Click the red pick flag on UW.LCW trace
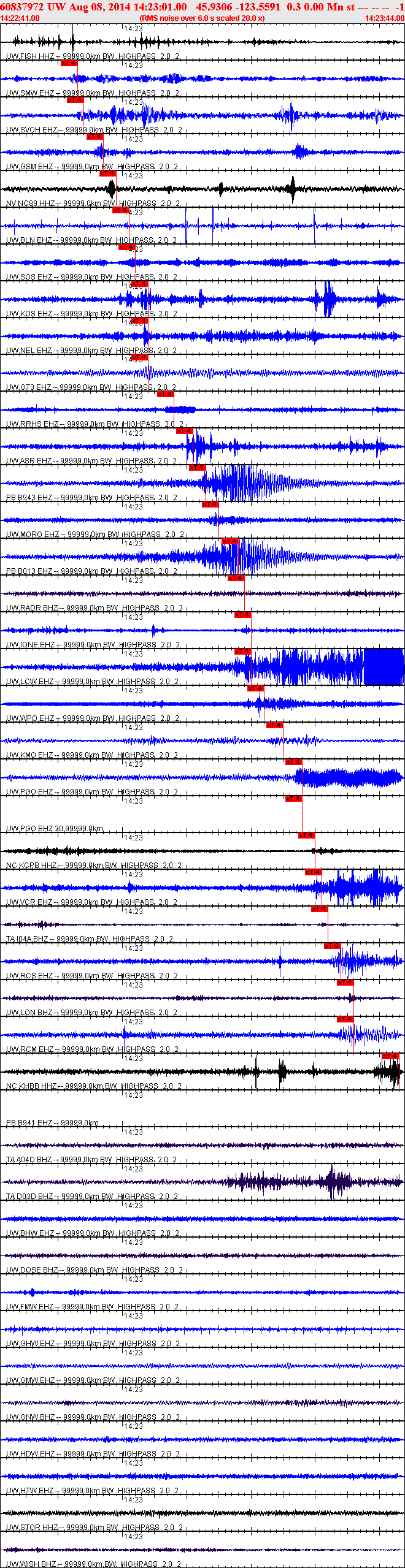Screen dimensions: 405x1568 click(x=243, y=651)
